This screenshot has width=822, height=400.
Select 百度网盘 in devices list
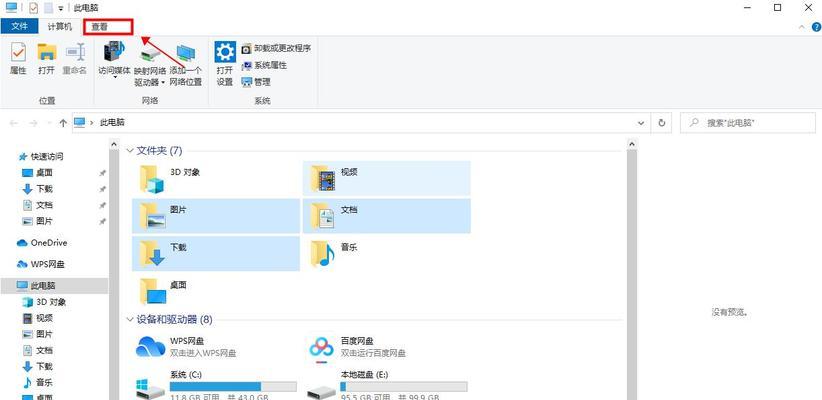pos(386,347)
